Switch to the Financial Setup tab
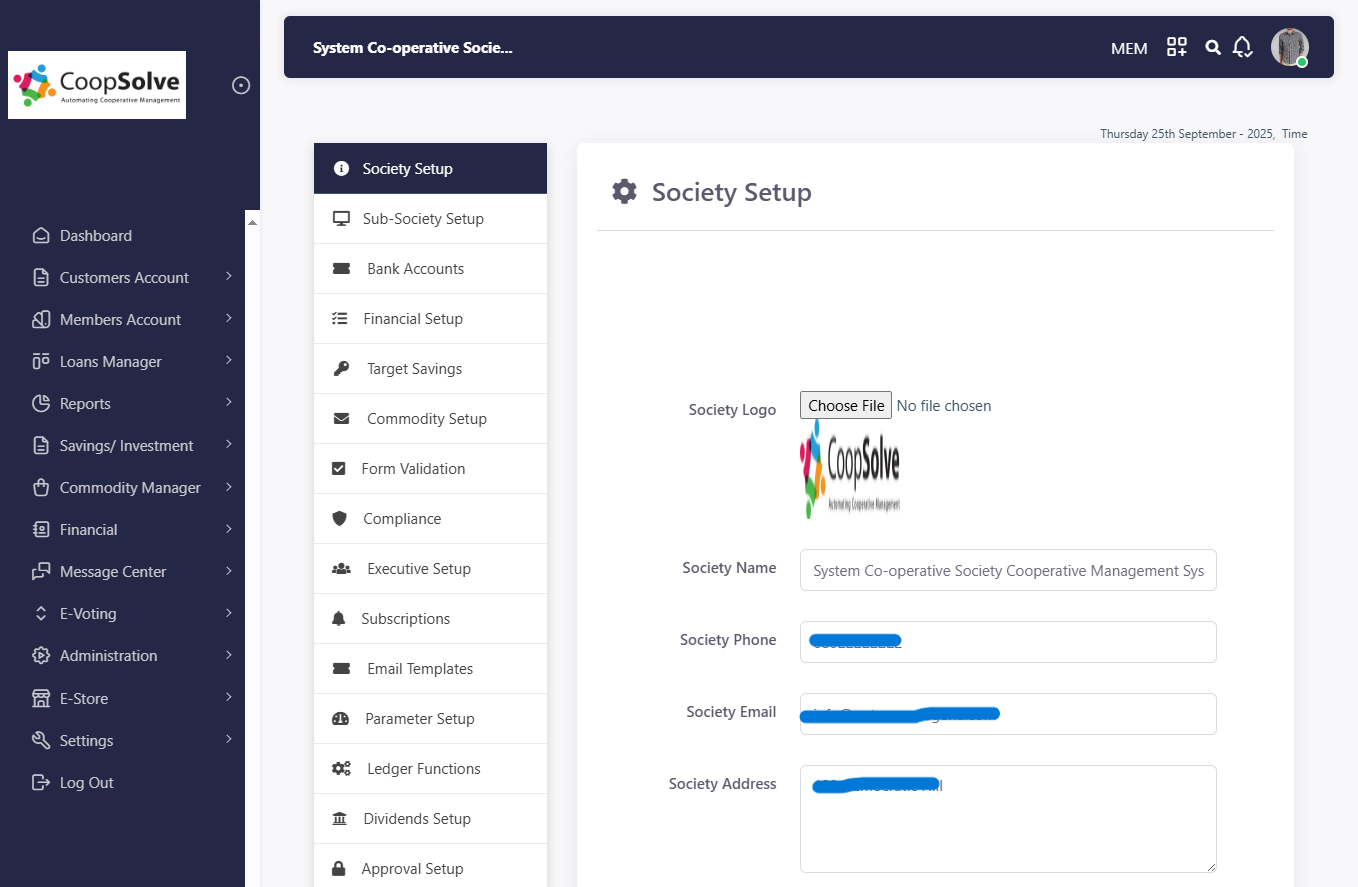This screenshot has height=887, width=1358. point(412,319)
